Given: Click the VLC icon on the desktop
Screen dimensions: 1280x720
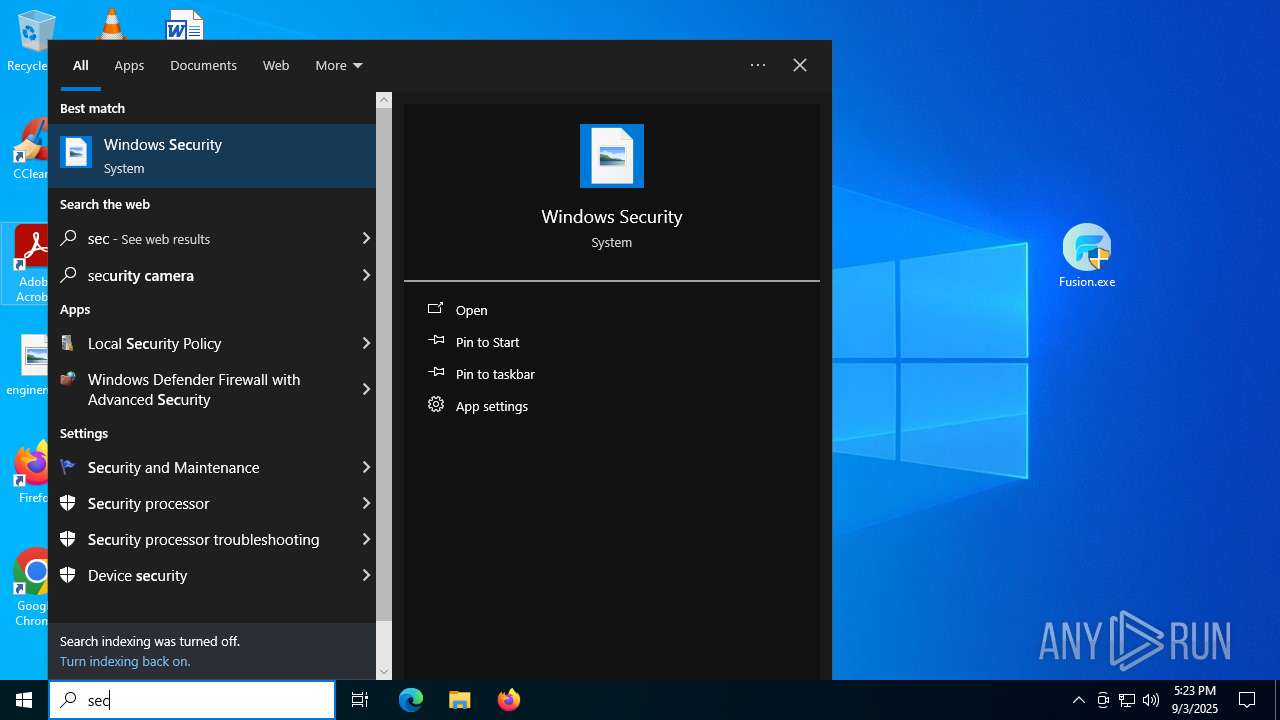Looking at the screenshot, I should coord(111,22).
